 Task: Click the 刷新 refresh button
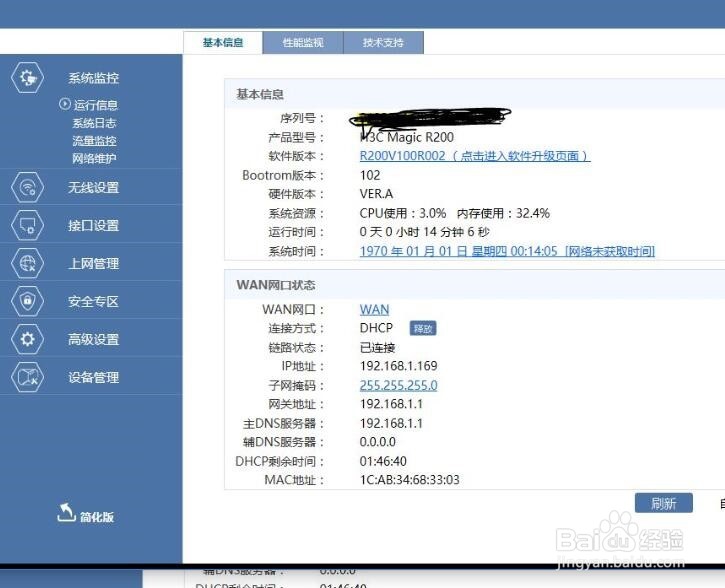pos(664,503)
